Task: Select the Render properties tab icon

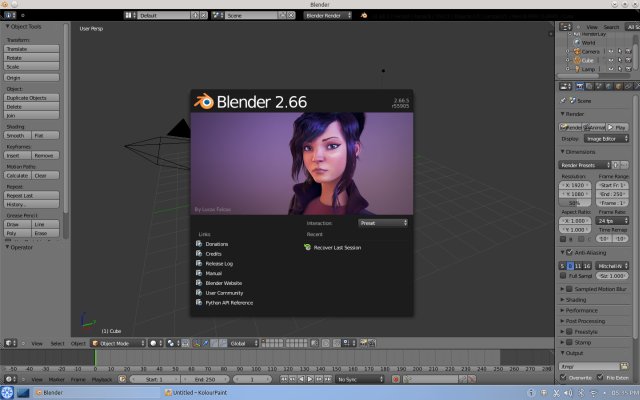Action: [580, 86]
